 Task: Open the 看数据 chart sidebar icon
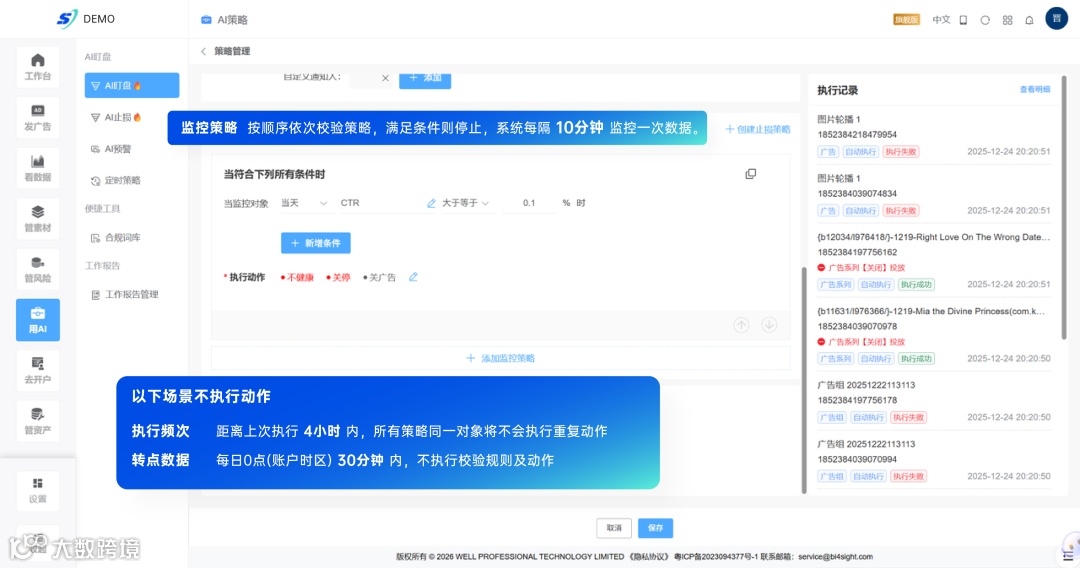click(38, 168)
